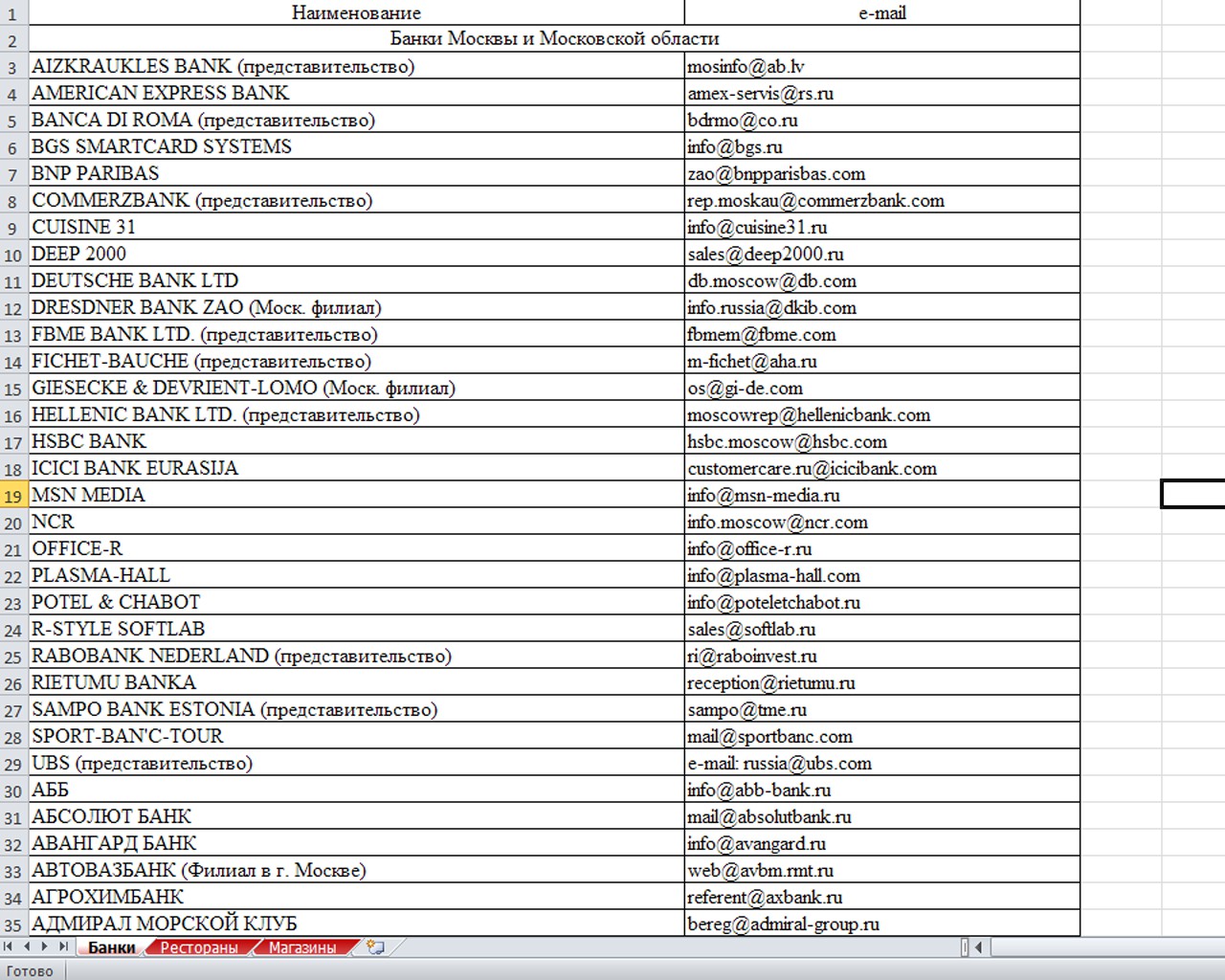Select cell ICICI BANK EURASIJA
This screenshot has height=980, width=1225.
tap(356, 468)
